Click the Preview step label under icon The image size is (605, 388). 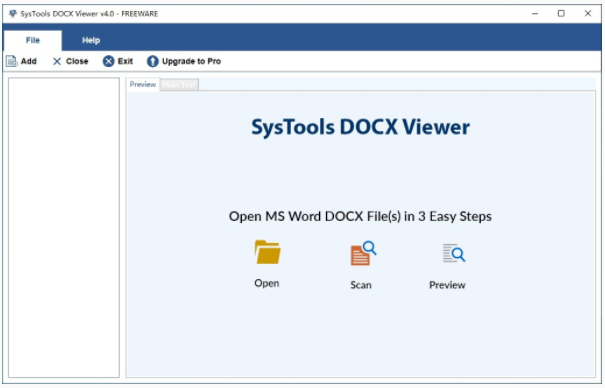[x=447, y=285]
